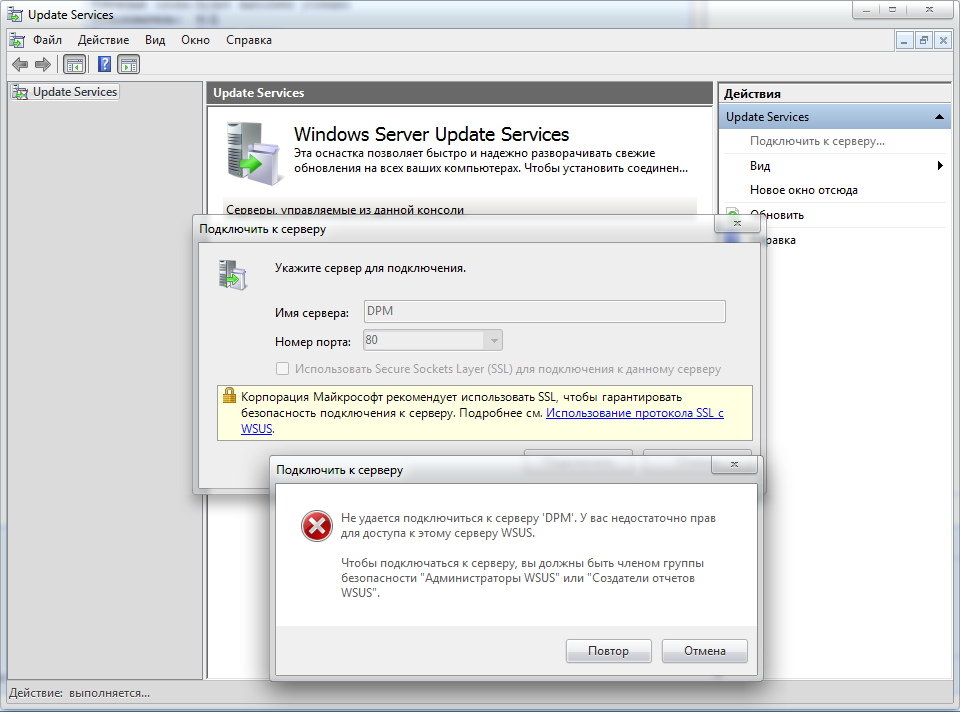This screenshot has width=960, height=712.
Task: Click the Серверы, управляемые из данной консоли text
Action: pyautogui.click(x=345, y=209)
